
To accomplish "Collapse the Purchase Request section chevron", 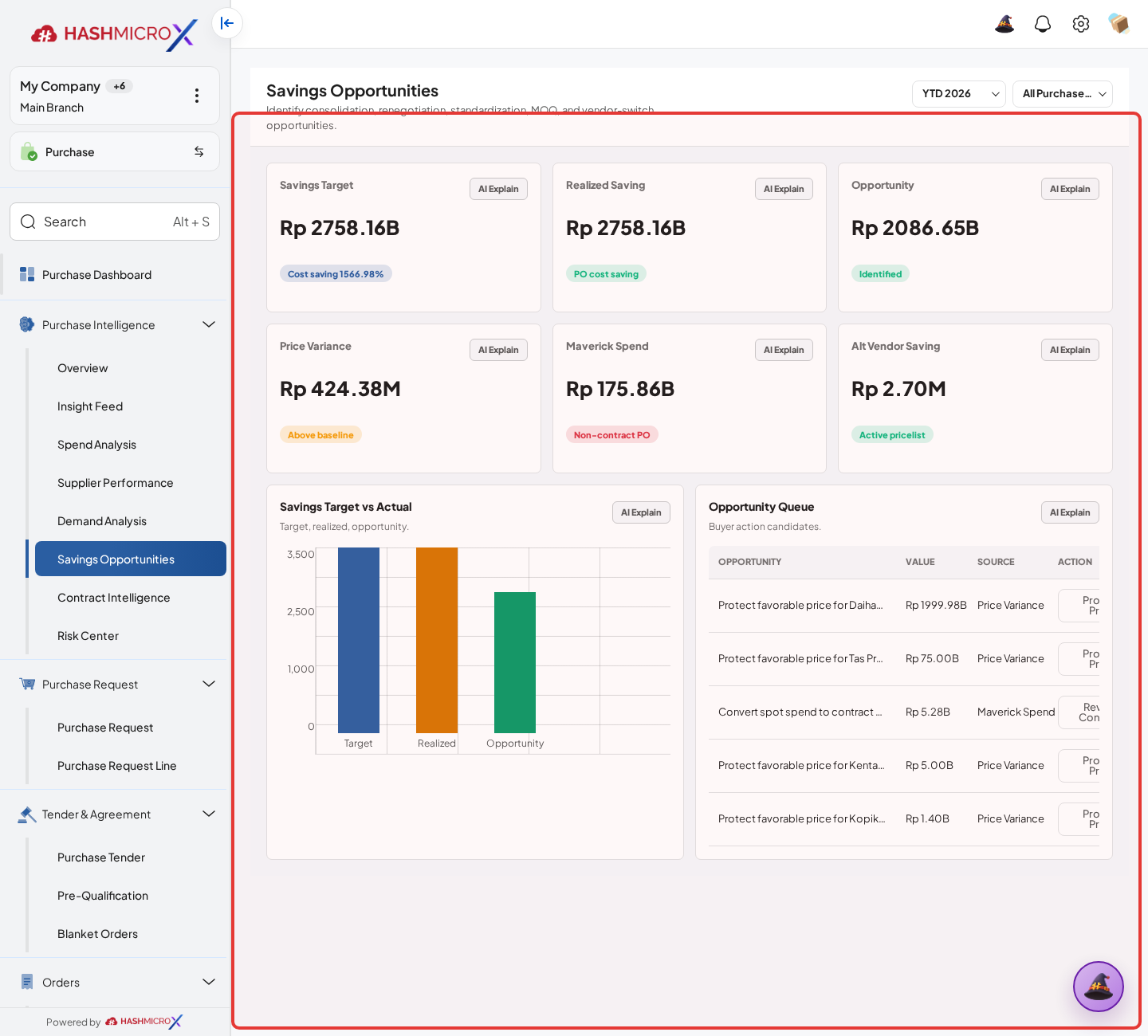I will (209, 684).
